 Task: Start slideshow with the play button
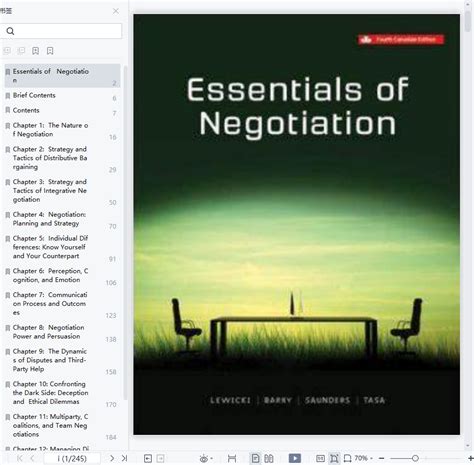[x=295, y=458]
